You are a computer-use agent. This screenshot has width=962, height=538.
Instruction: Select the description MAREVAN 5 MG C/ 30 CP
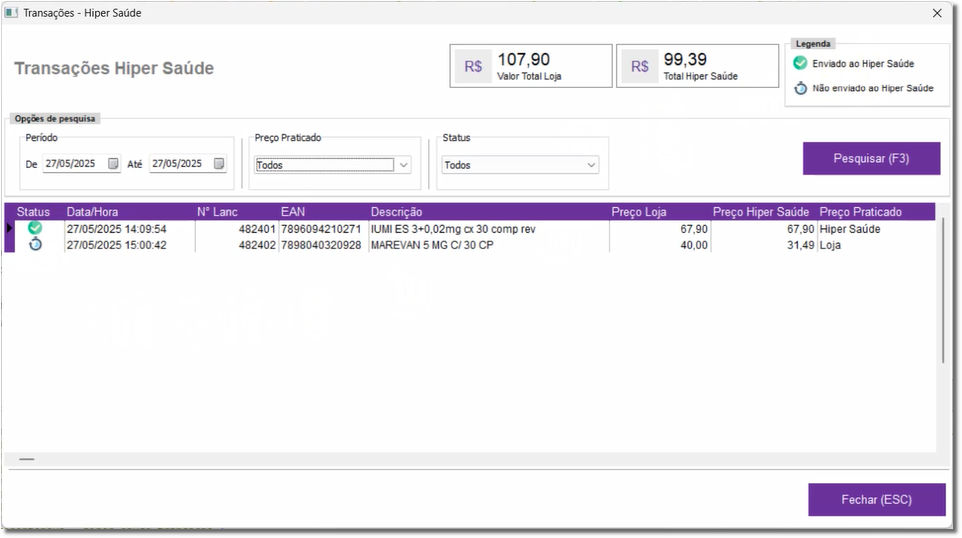[432, 245]
